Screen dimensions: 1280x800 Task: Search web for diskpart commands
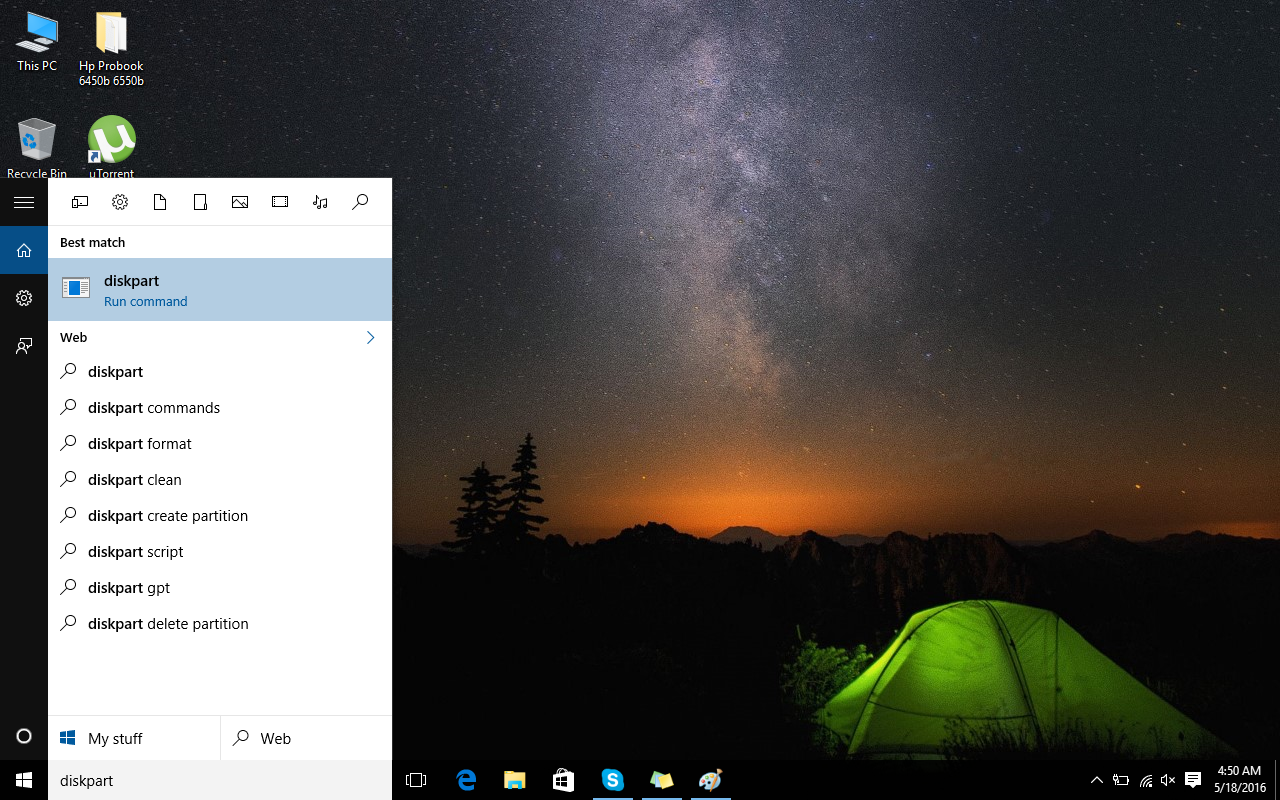click(154, 408)
